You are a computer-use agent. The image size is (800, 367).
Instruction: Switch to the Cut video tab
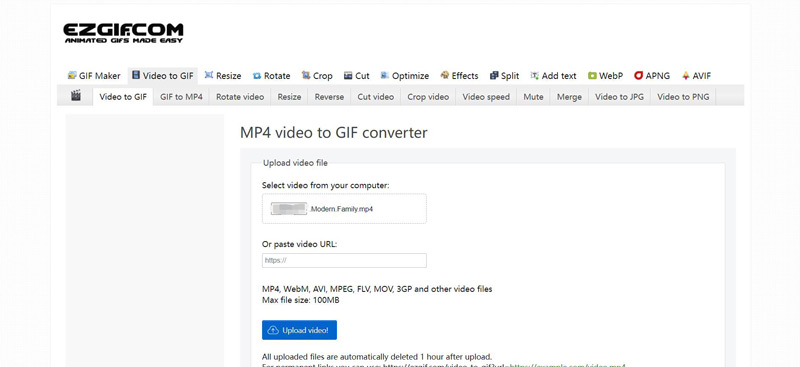point(376,96)
